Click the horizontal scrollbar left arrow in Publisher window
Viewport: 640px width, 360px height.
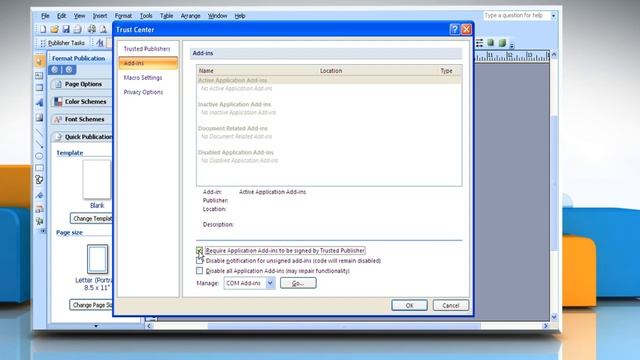[x=149, y=326]
